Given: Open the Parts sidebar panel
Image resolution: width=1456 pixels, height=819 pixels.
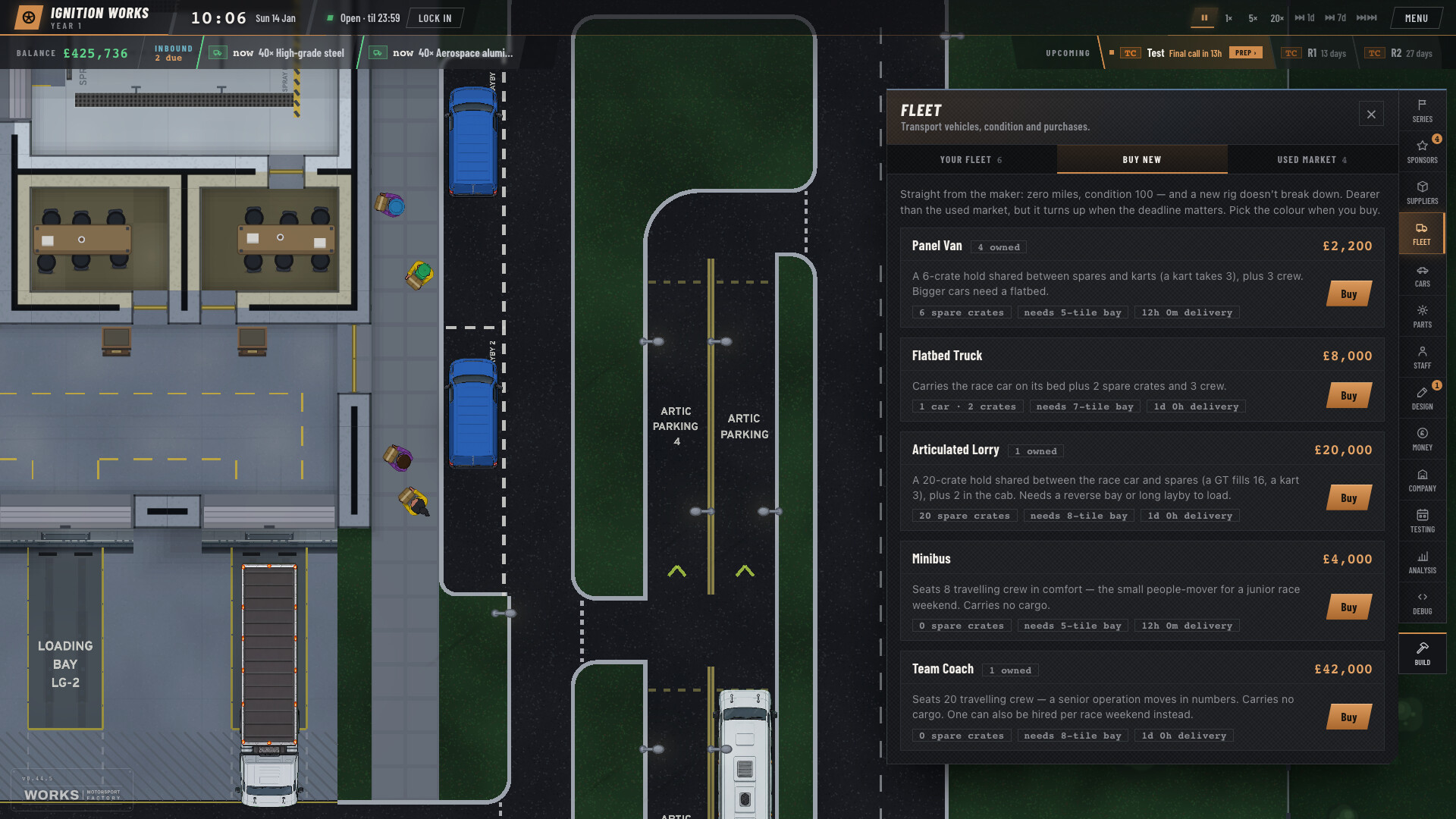Looking at the screenshot, I should pos(1422,316).
